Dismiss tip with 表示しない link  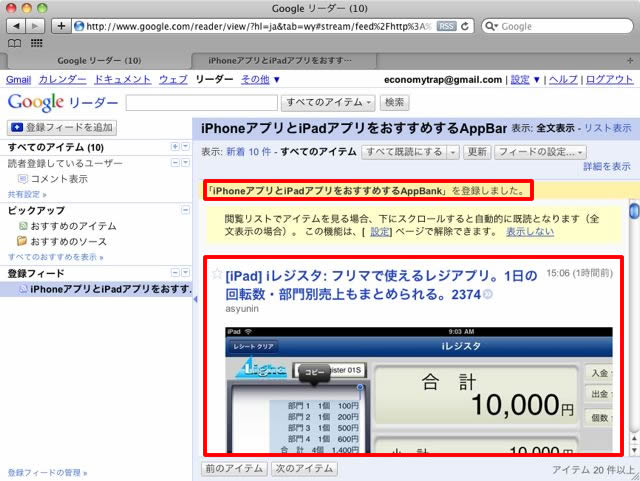click(530, 232)
